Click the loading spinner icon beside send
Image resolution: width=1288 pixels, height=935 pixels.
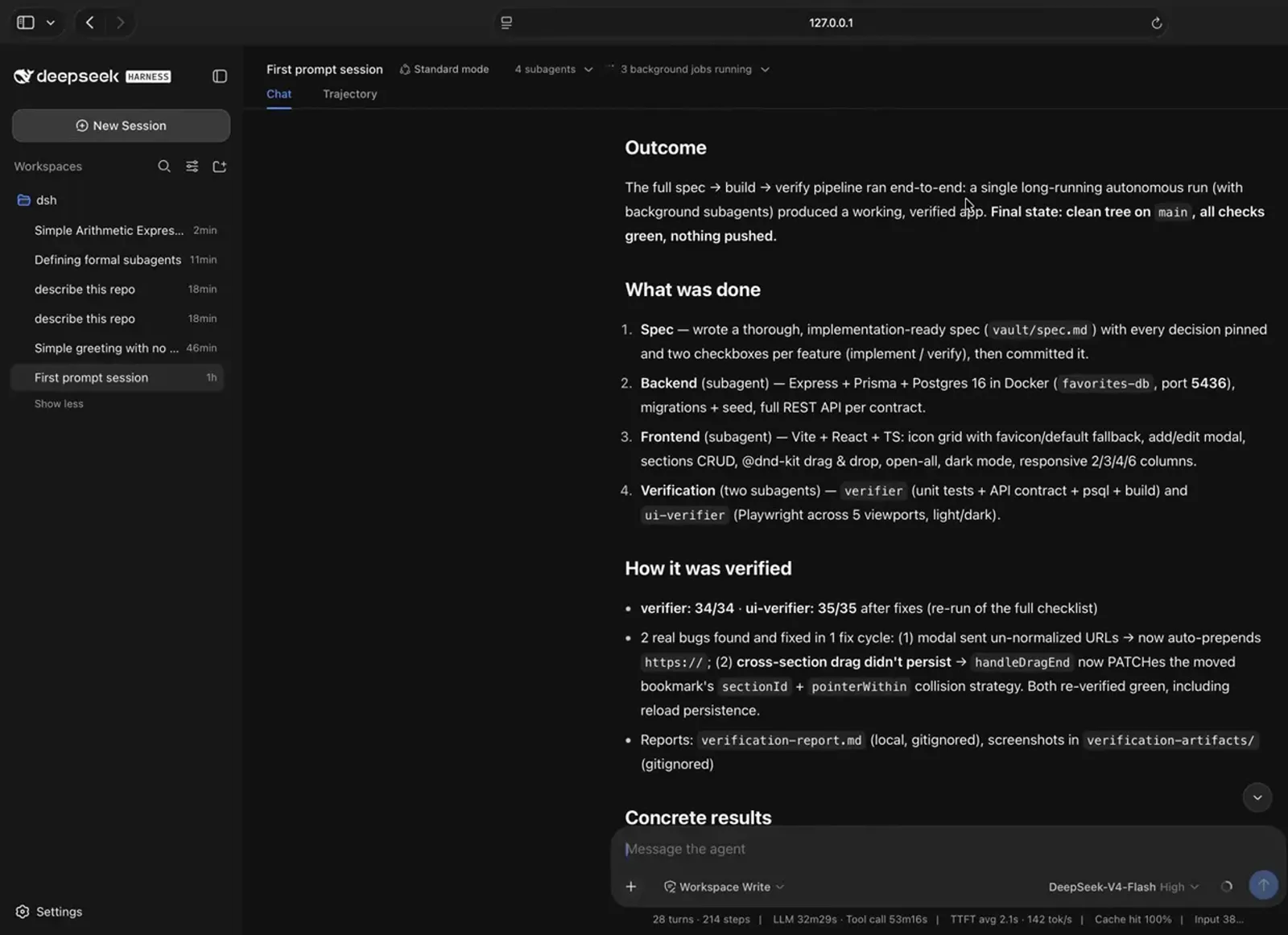click(1227, 887)
